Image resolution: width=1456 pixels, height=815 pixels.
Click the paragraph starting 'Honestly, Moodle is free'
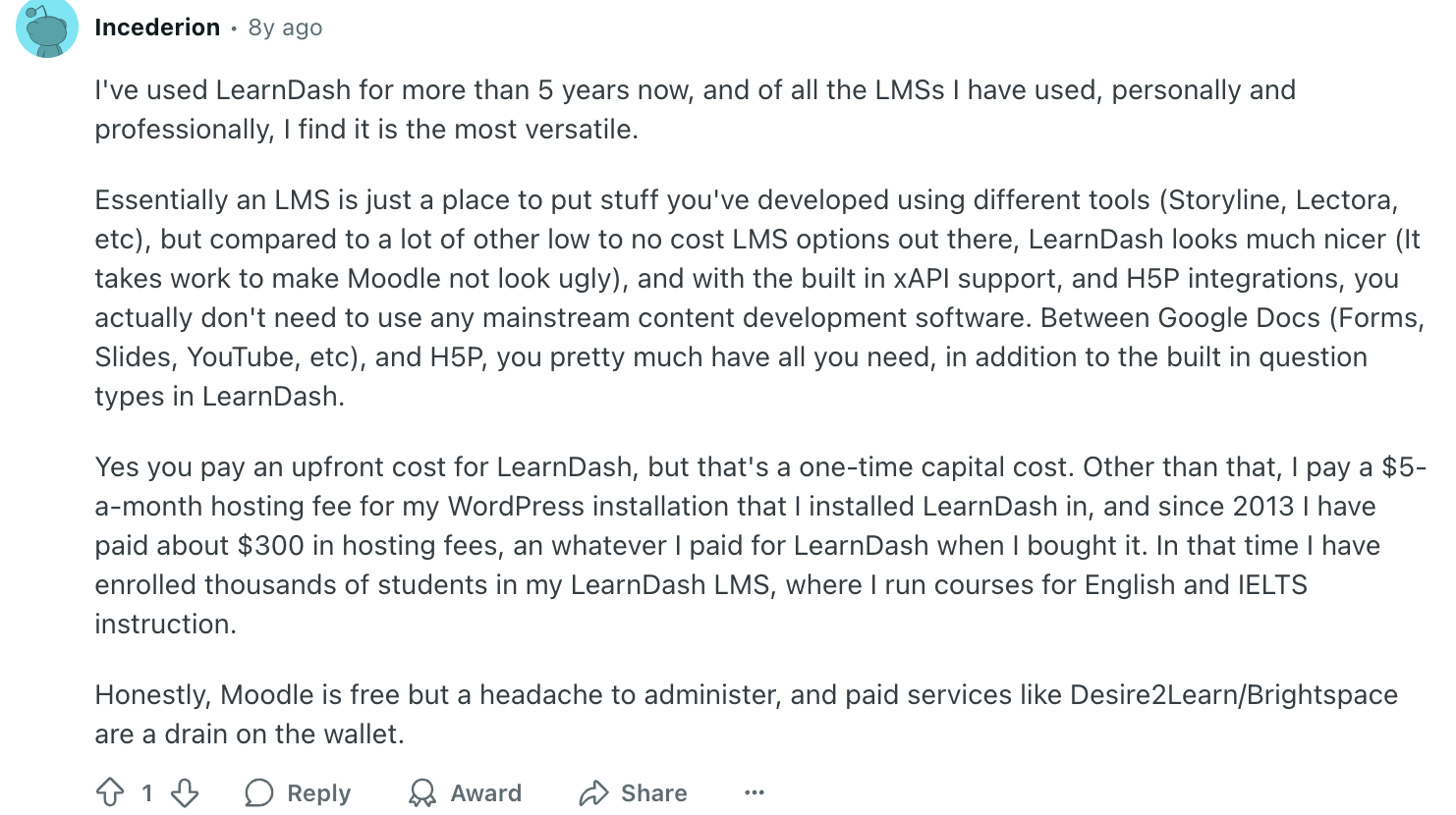click(x=746, y=715)
